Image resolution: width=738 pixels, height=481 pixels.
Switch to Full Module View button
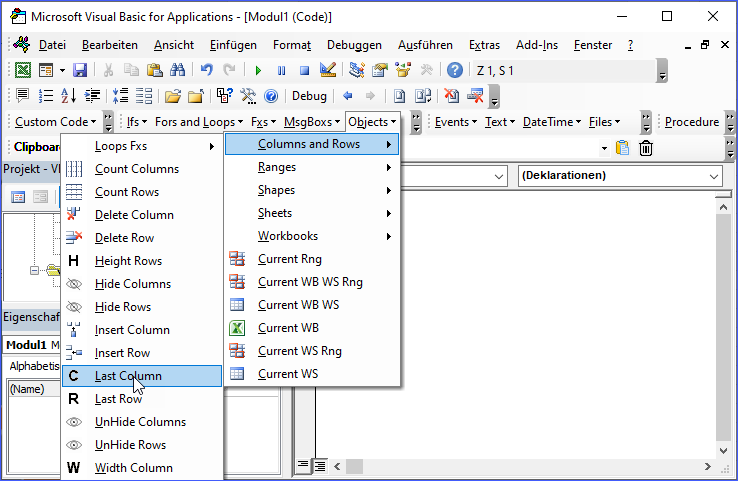coord(320,466)
